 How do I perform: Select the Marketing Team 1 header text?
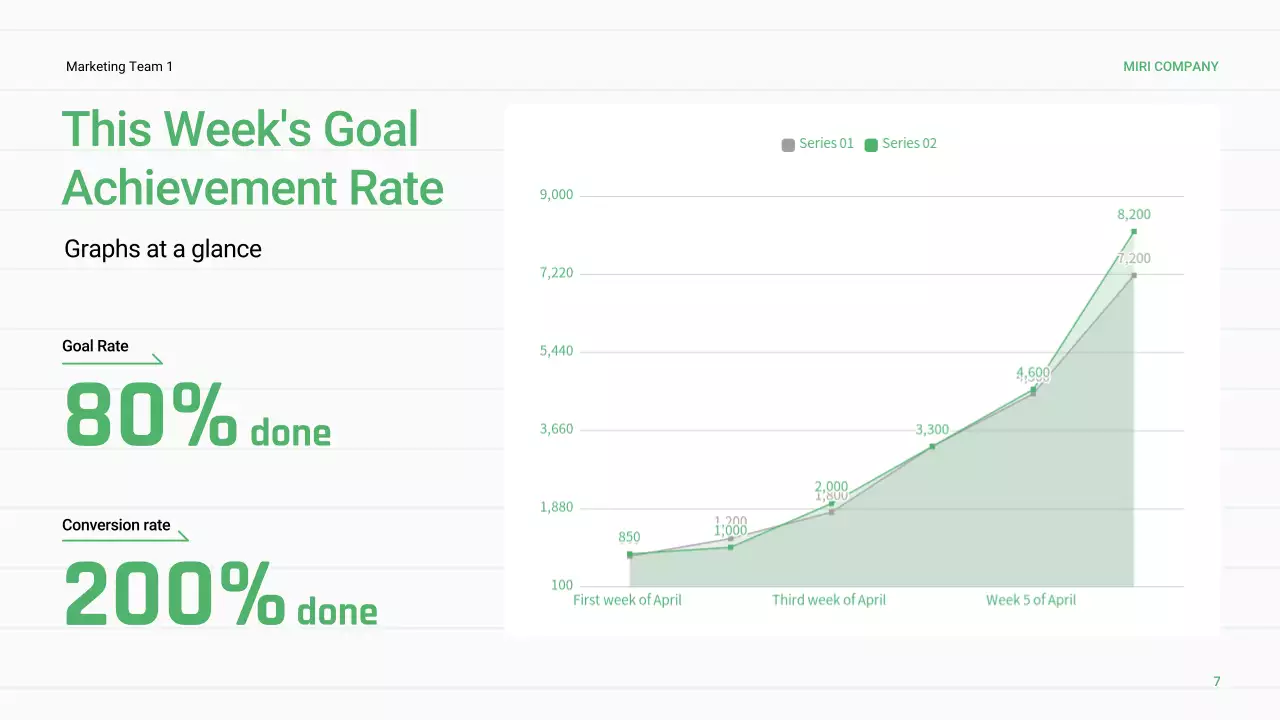pyautogui.click(x=119, y=67)
